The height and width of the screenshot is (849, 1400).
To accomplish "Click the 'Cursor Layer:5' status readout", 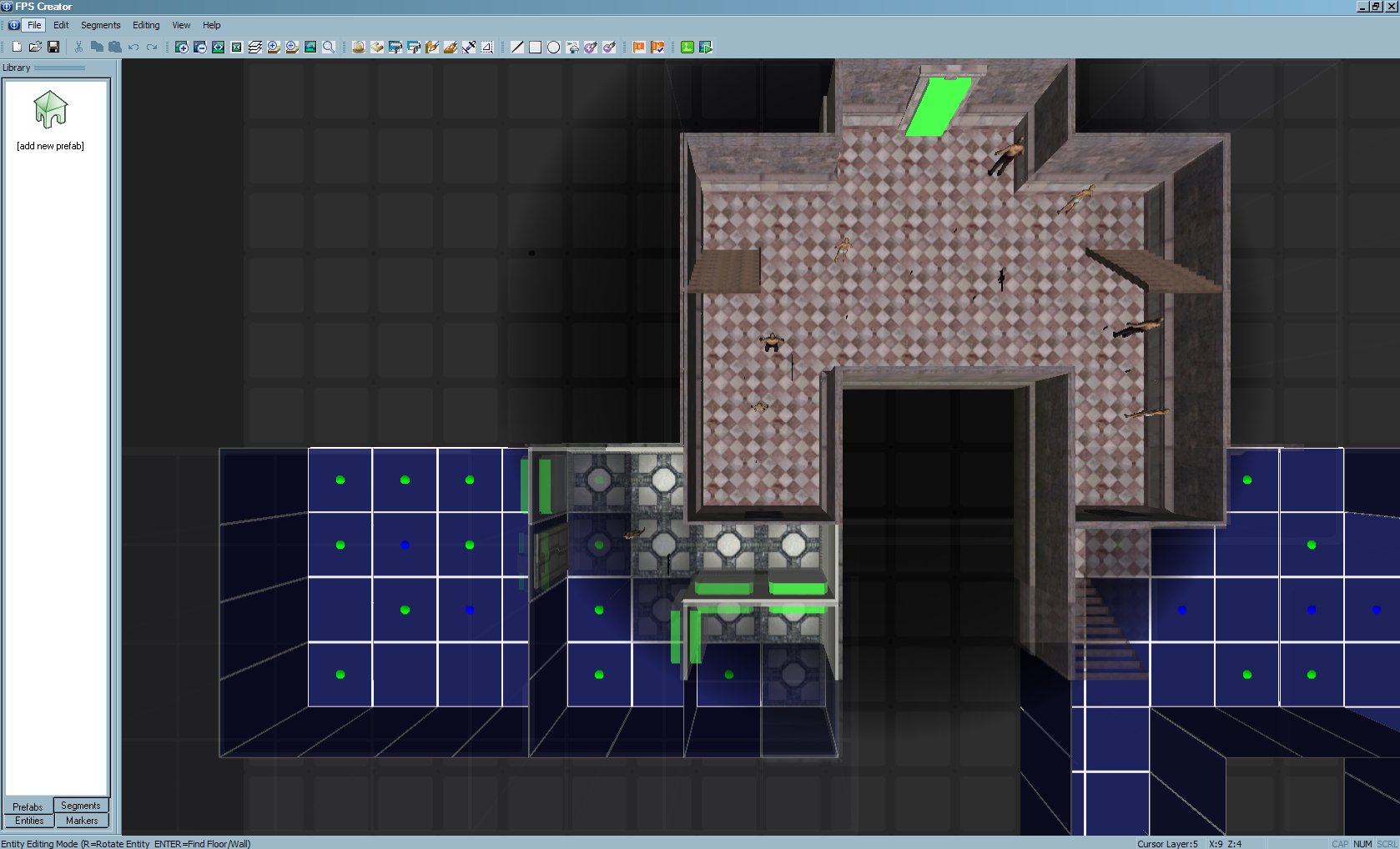I will pyautogui.click(x=1167, y=844).
